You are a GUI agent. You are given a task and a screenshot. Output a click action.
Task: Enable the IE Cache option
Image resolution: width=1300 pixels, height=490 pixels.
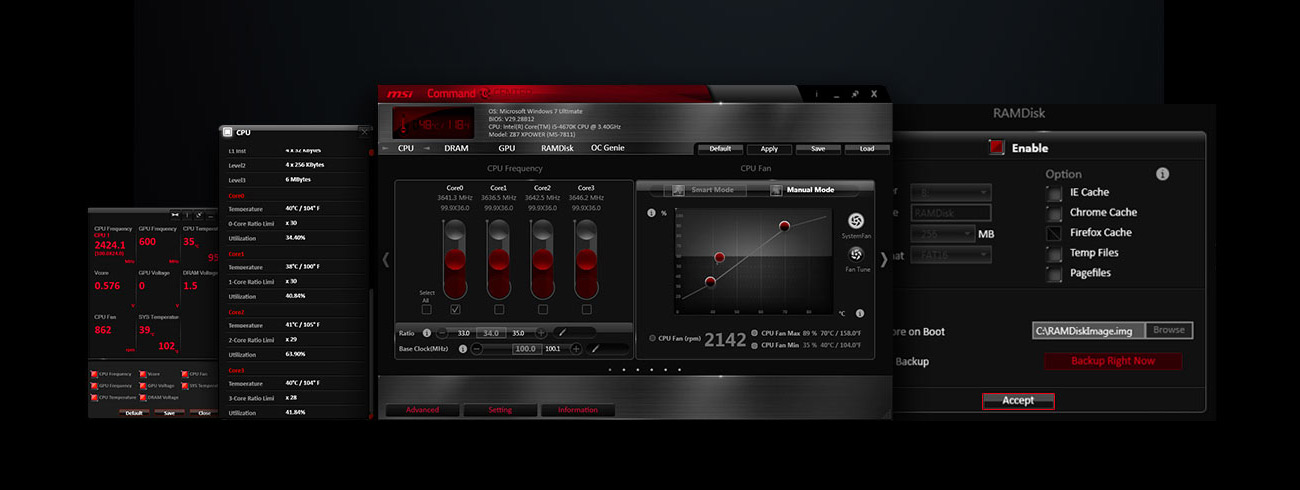(x=1054, y=192)
